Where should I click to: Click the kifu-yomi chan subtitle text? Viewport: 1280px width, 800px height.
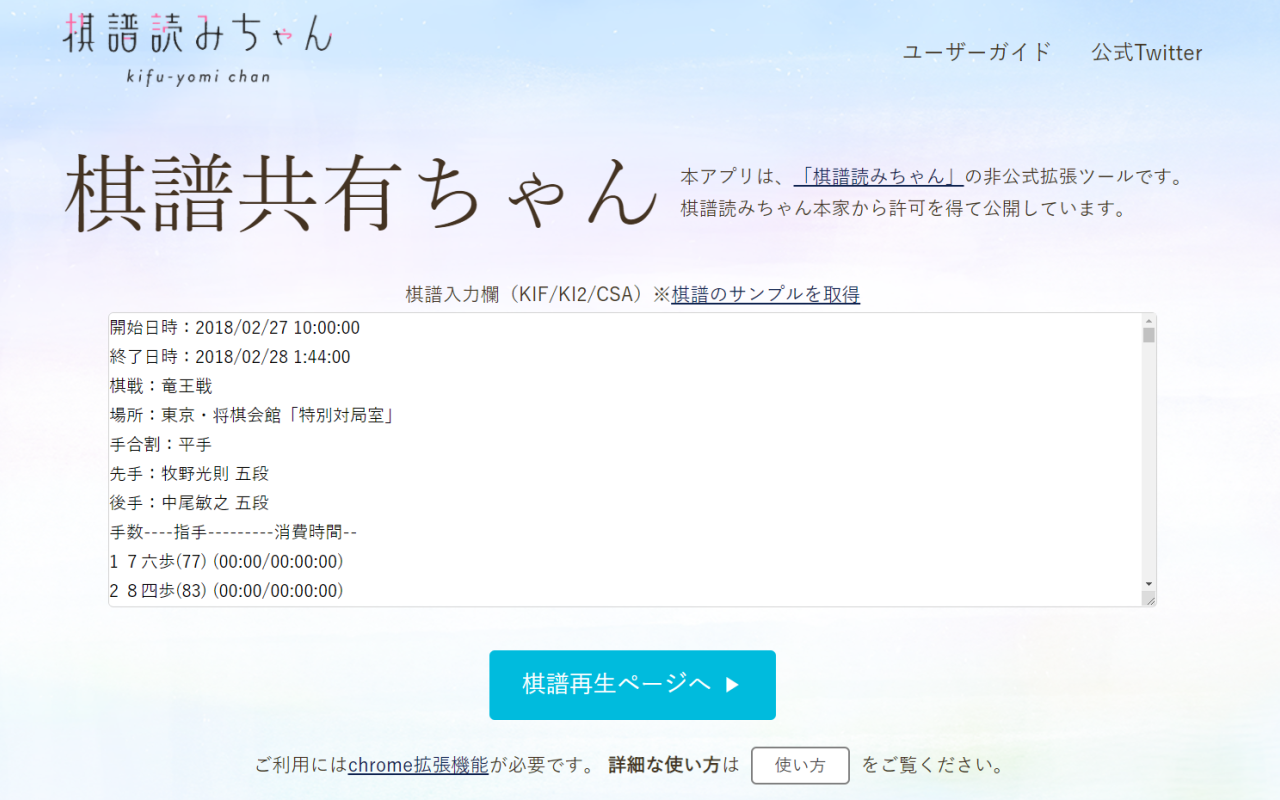tap(198, 76)
